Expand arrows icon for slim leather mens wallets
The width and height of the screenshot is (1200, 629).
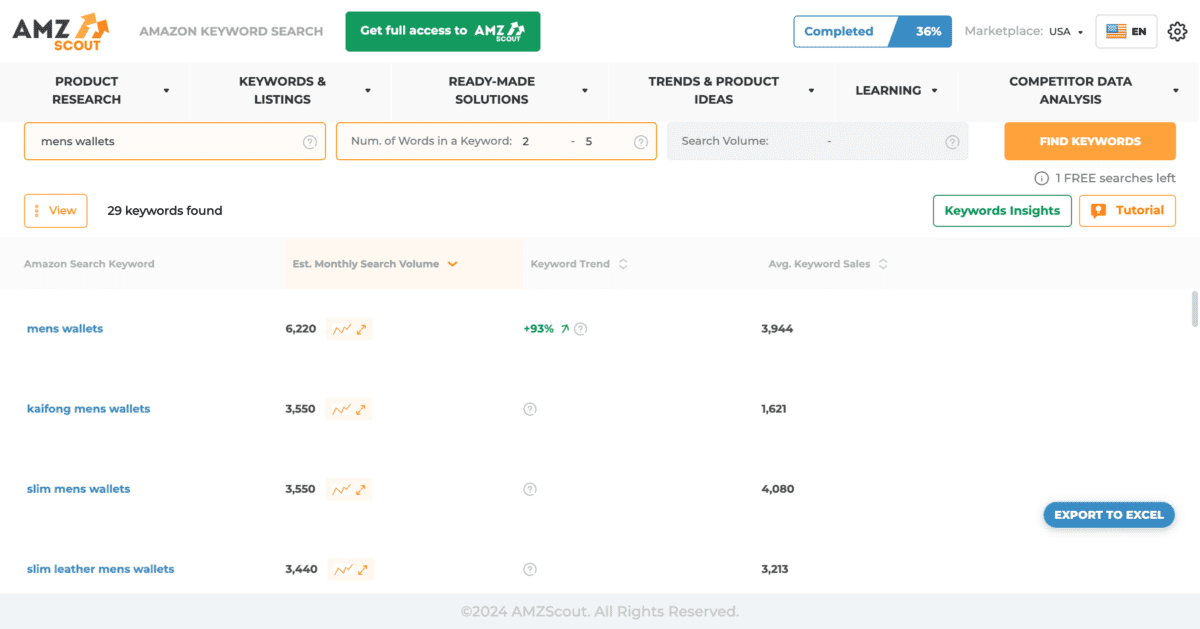click(362, 569)
